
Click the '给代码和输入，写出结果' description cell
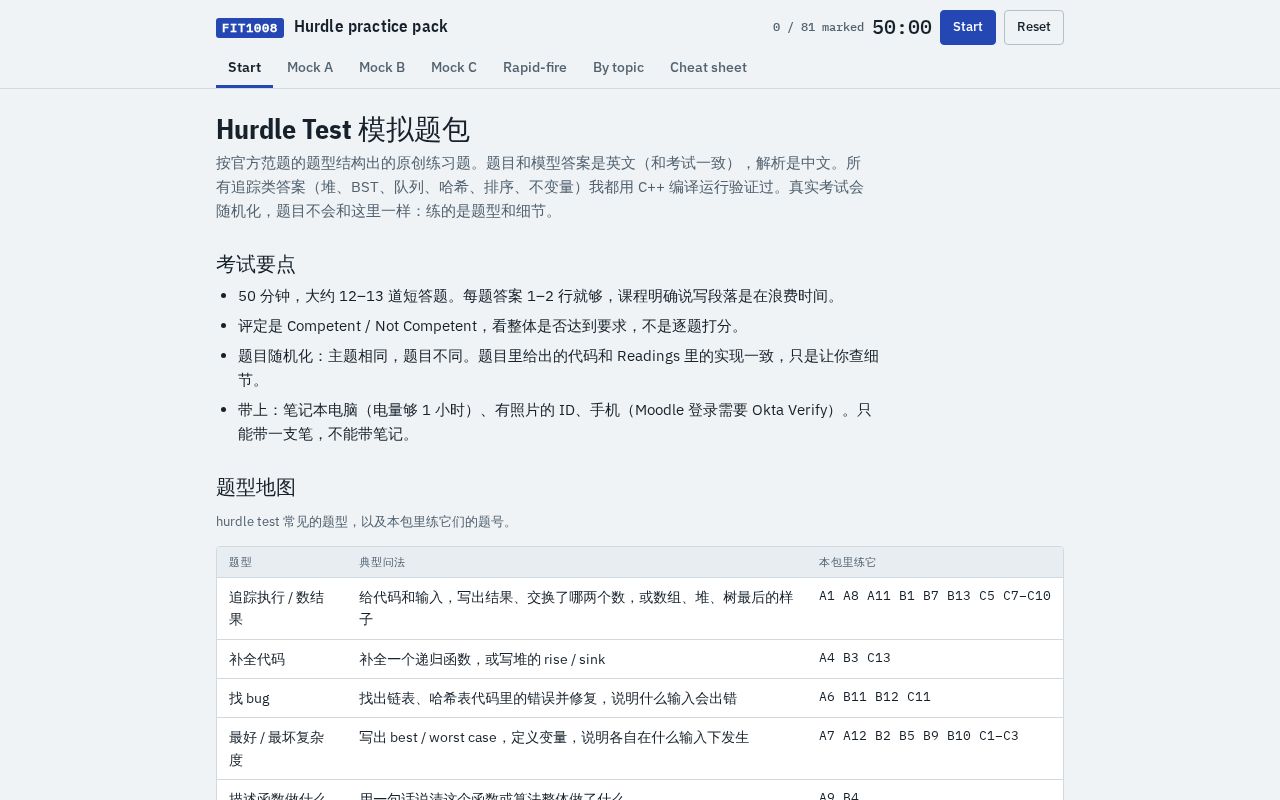(x=577, y=608)
